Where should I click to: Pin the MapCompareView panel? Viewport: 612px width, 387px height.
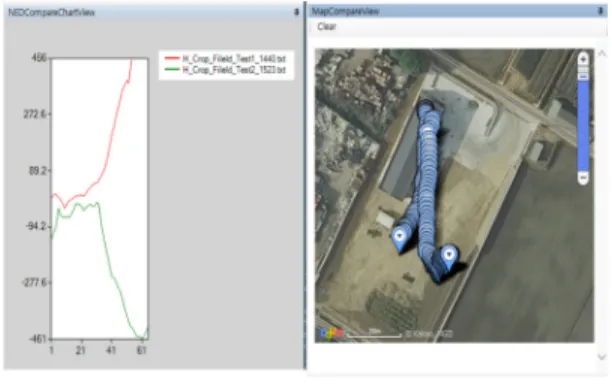pyautogui.click(x=601, y=11)
